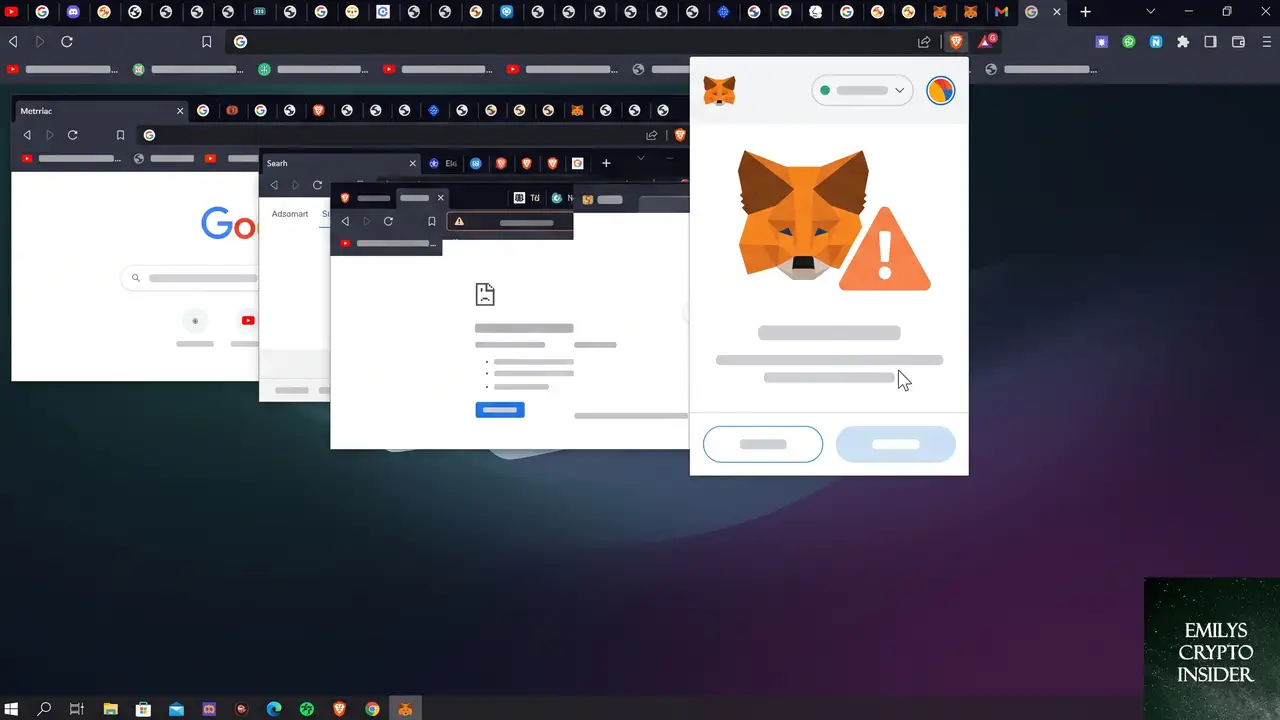Toggle the sidebar panel icon in the top window
This screenshot has width=1280, height=720.
click(x=1210, y=42)
